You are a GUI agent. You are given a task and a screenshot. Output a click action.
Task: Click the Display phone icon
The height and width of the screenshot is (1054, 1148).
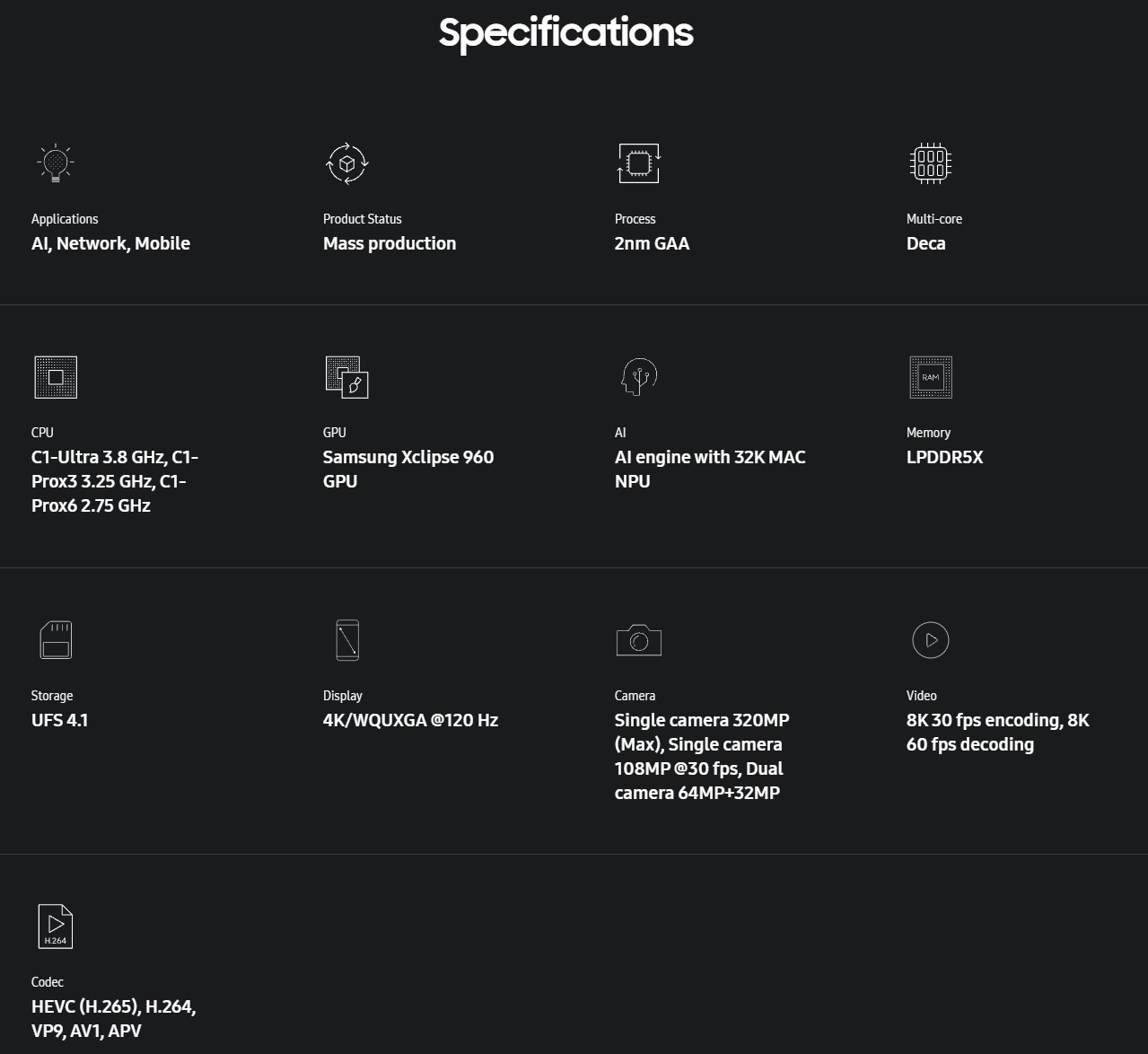pos(347,640)
